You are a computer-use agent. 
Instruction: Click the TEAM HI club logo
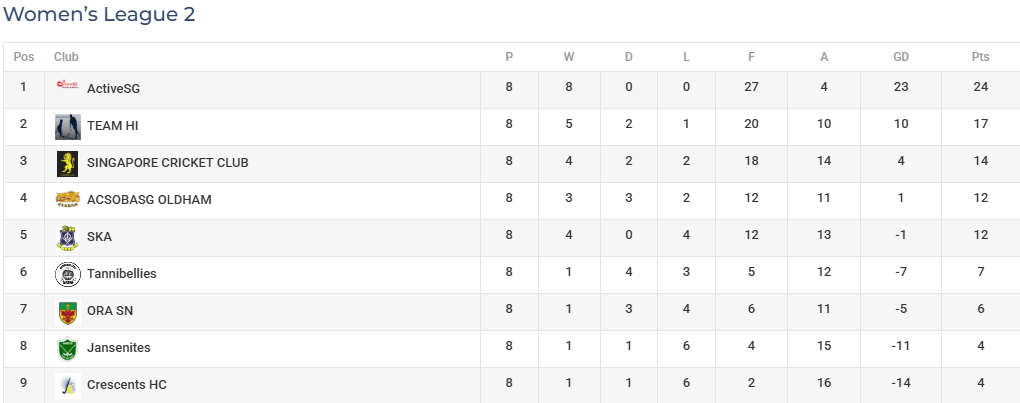coord(68,127)
